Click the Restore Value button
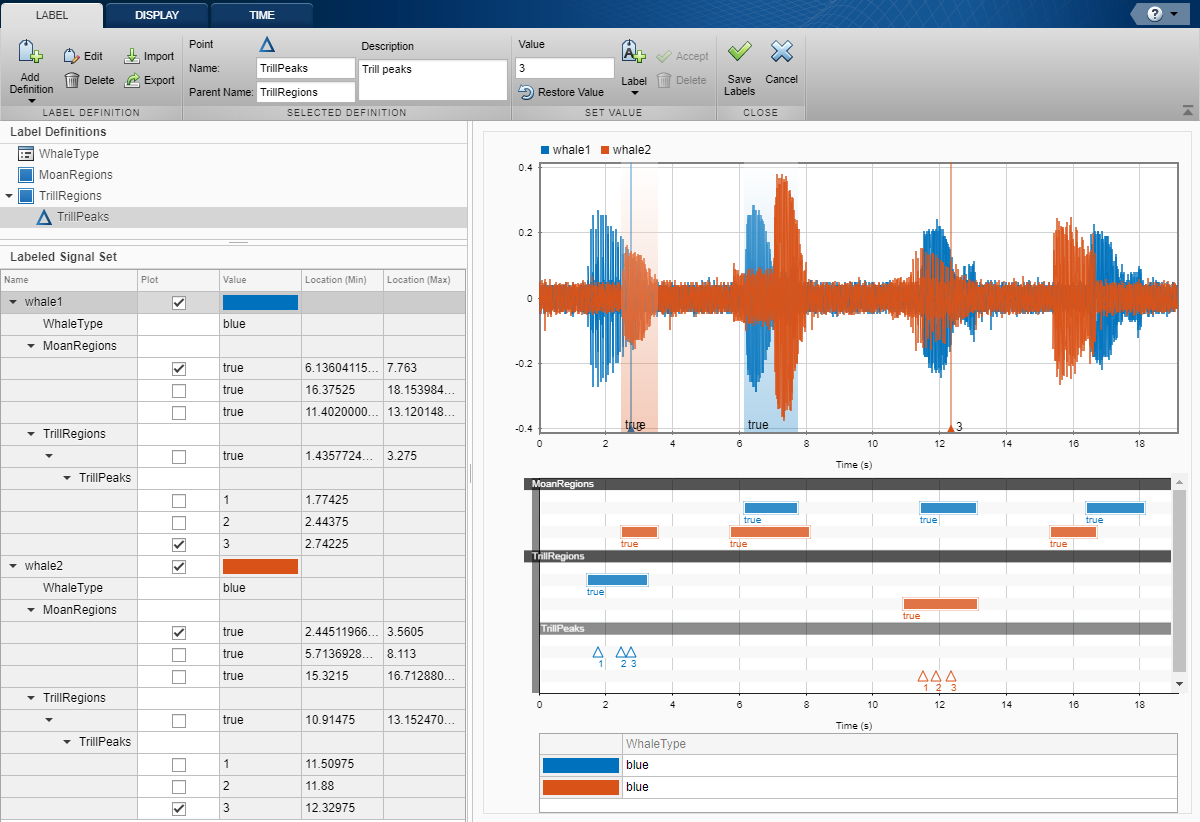Viewport: 1200px width, 822px height. 561,92
